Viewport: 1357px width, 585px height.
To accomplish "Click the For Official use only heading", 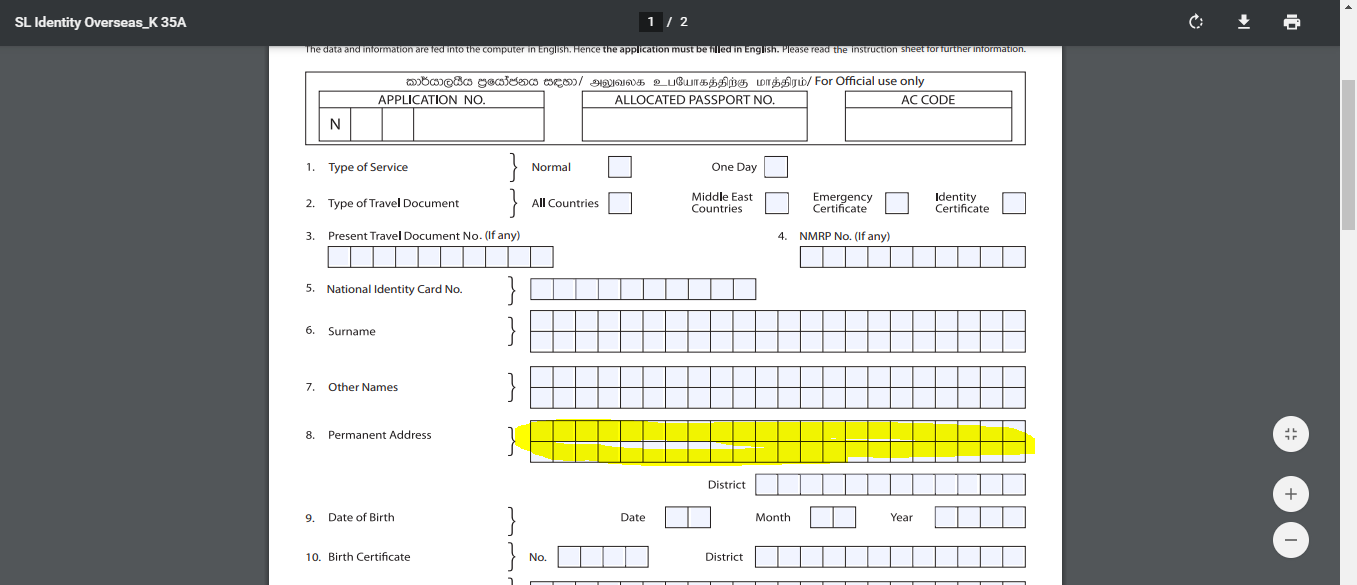I will [869, 81].
